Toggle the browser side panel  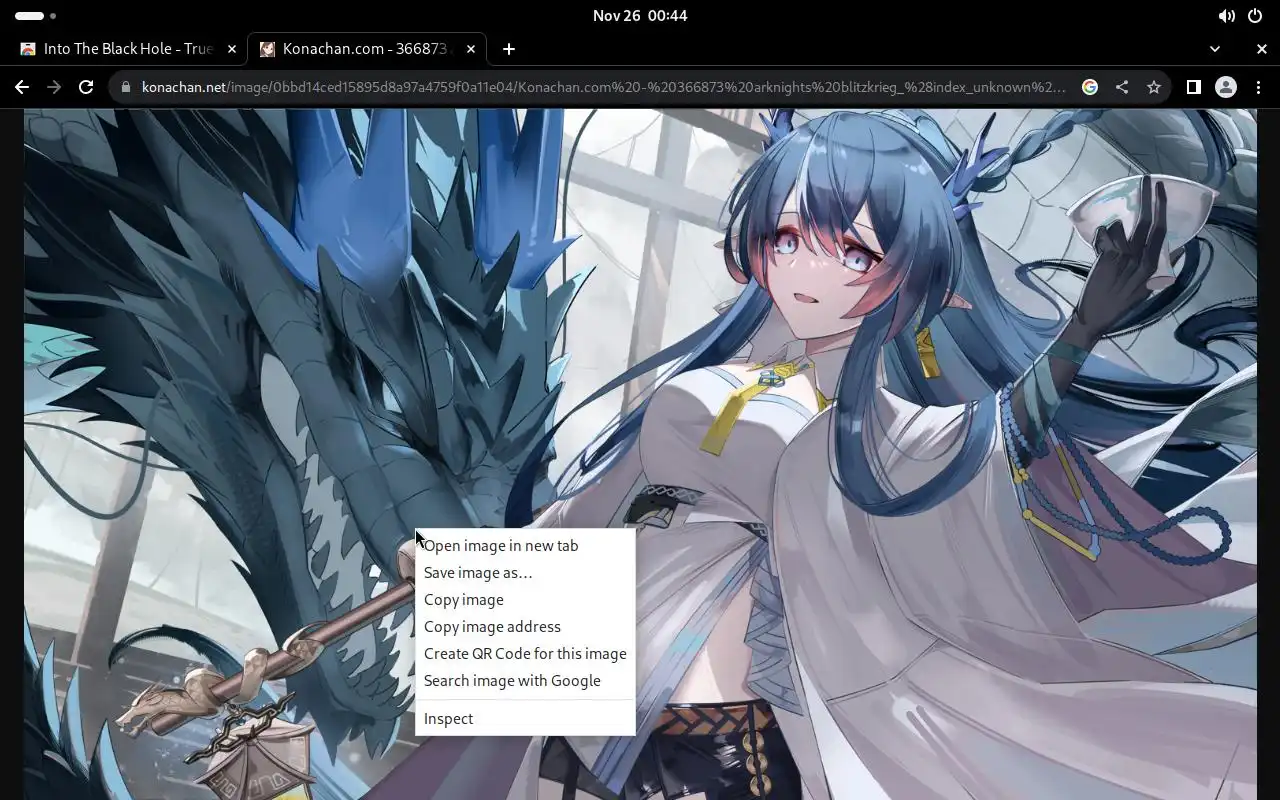(1193, 87)
